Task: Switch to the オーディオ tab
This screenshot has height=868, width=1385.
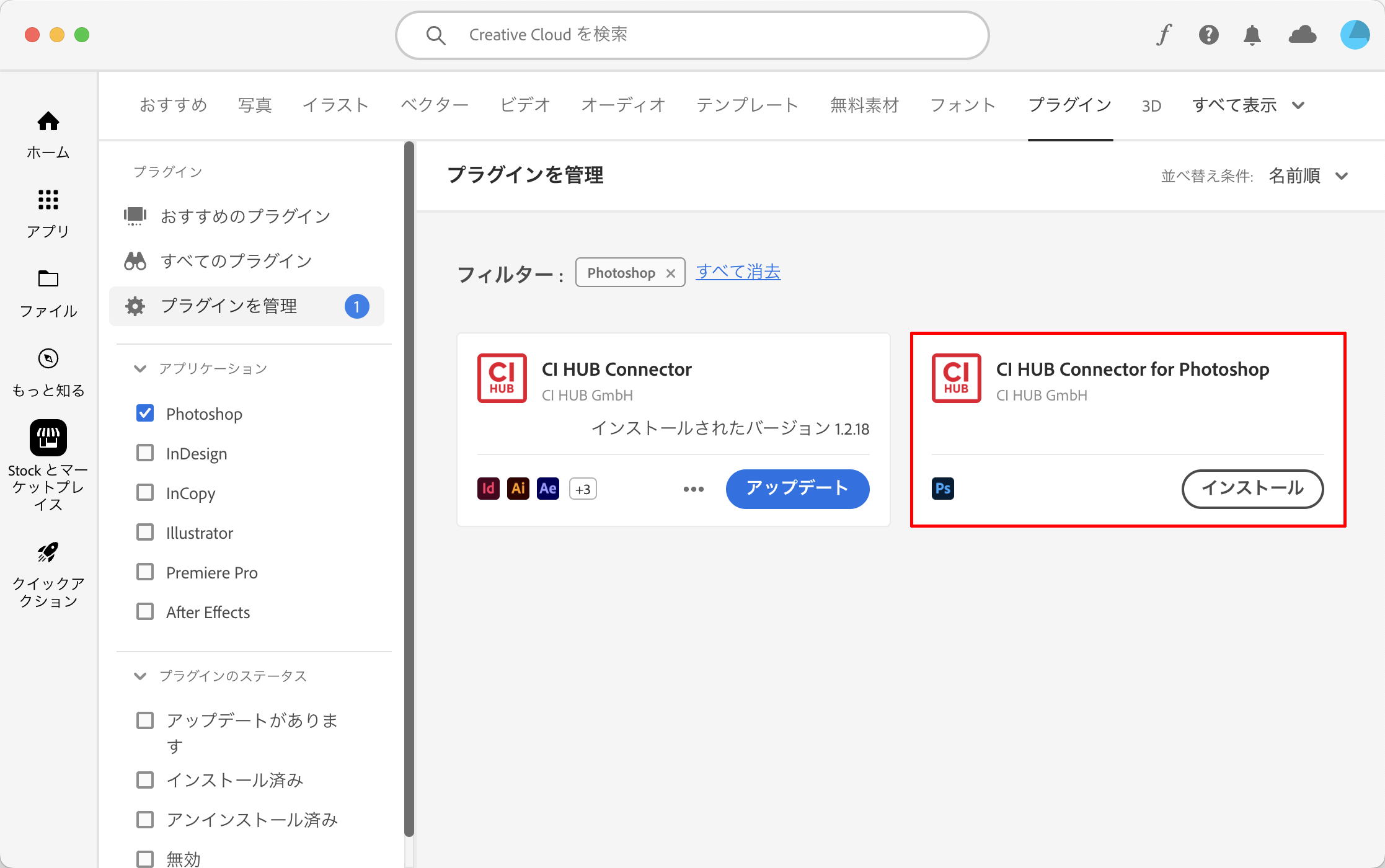Action: click(x=623, y=105)
